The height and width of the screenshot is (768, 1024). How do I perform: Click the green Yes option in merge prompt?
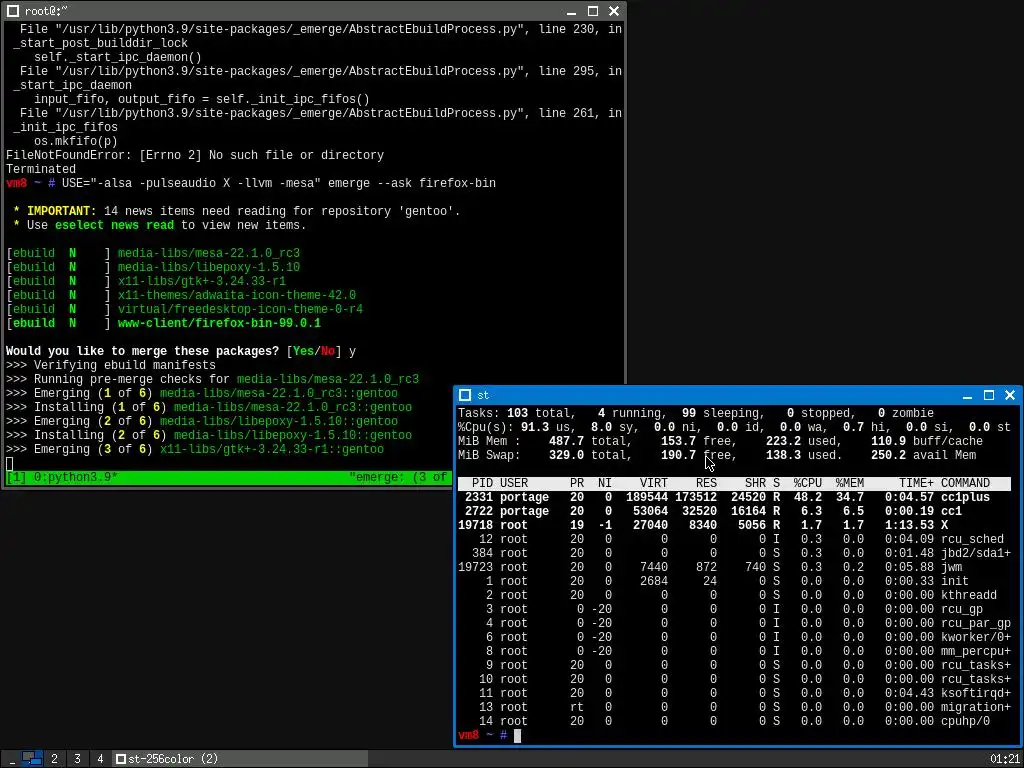(x=303, y=351)
